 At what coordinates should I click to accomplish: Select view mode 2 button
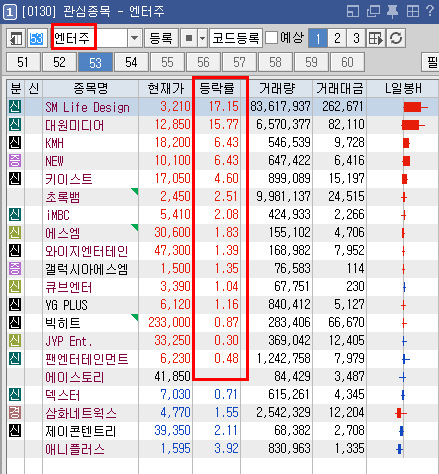coord(337,38)
